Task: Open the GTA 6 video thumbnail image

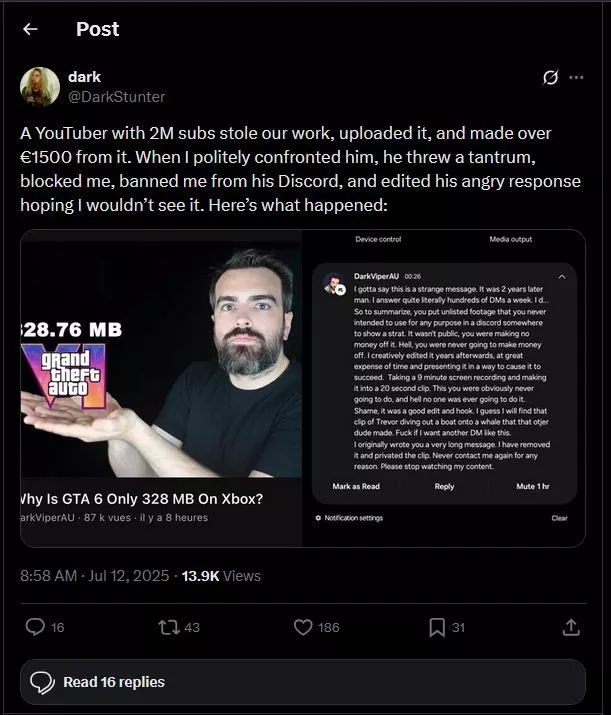Action: pos(161,388)
